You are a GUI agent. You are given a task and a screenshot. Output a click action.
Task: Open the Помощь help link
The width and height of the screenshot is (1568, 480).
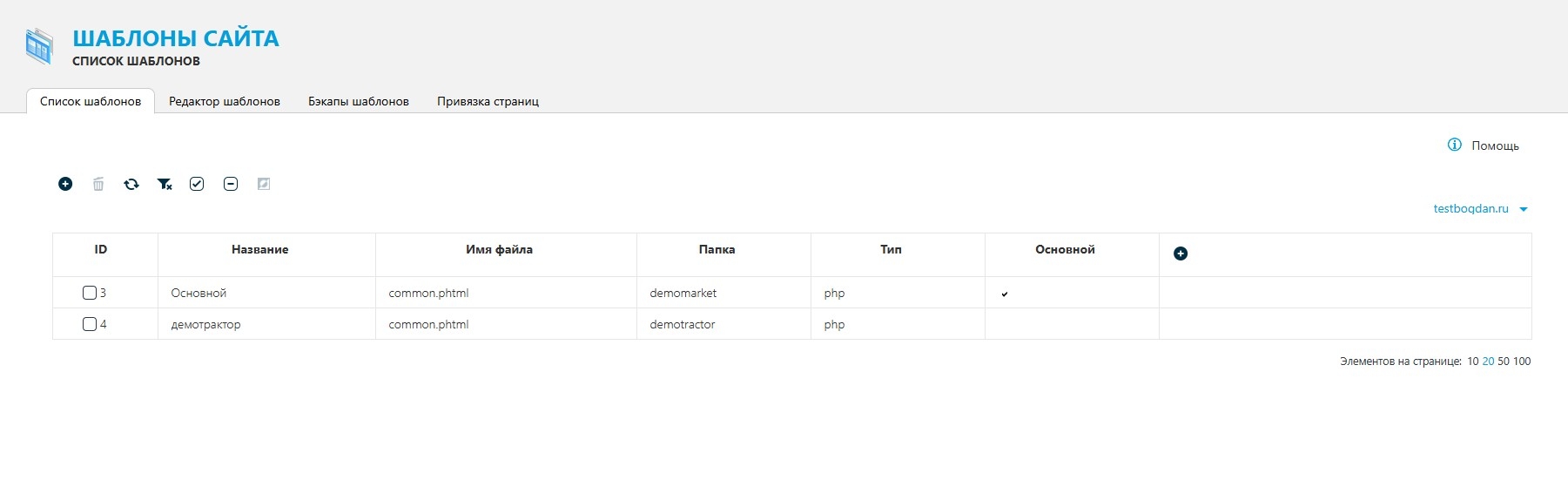1495,145
